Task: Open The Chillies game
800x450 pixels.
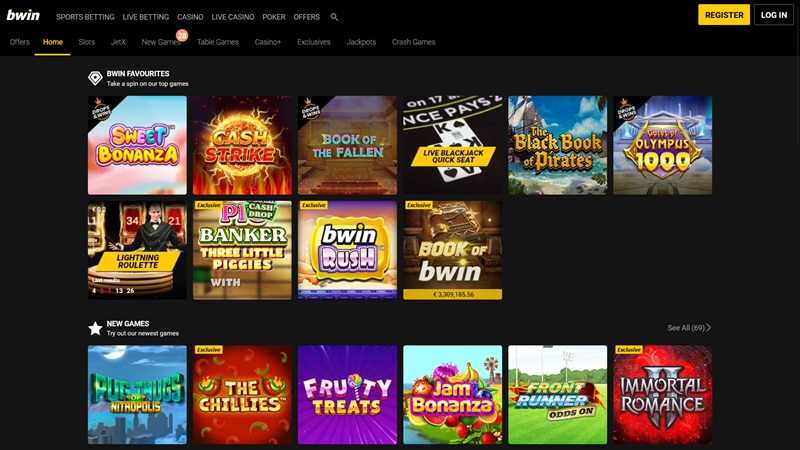Action: pyautogui.click(x=242, y=395)
